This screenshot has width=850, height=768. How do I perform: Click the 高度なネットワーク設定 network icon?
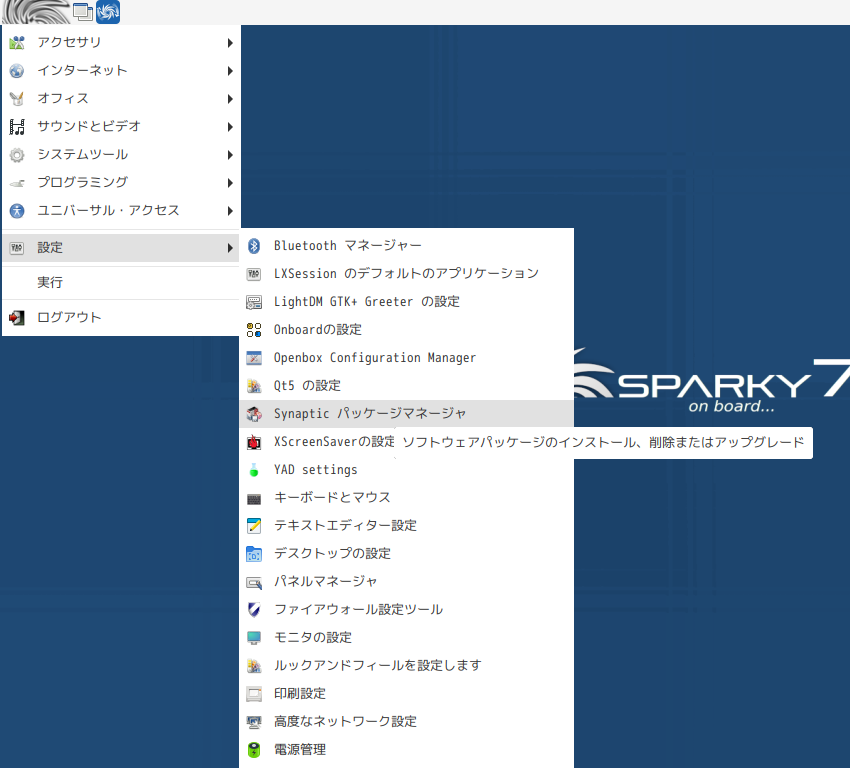[x=254, y=722]
